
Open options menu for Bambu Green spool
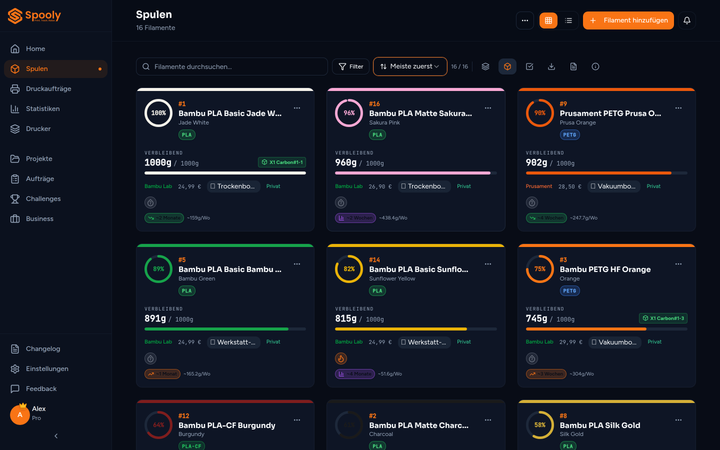pyautogui.click(x=297, y=264)
